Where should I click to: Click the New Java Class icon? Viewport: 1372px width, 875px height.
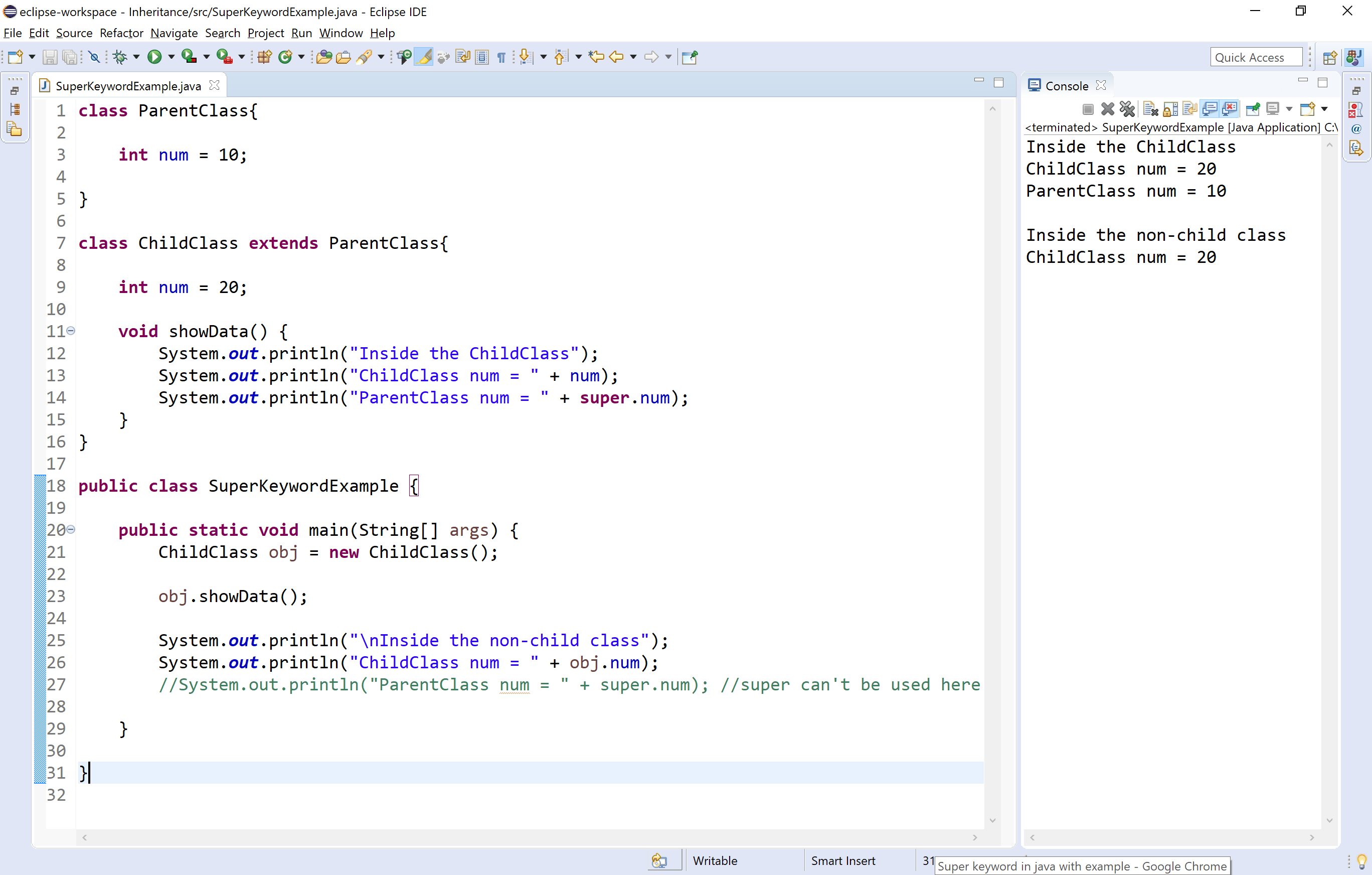pos(285,57)
